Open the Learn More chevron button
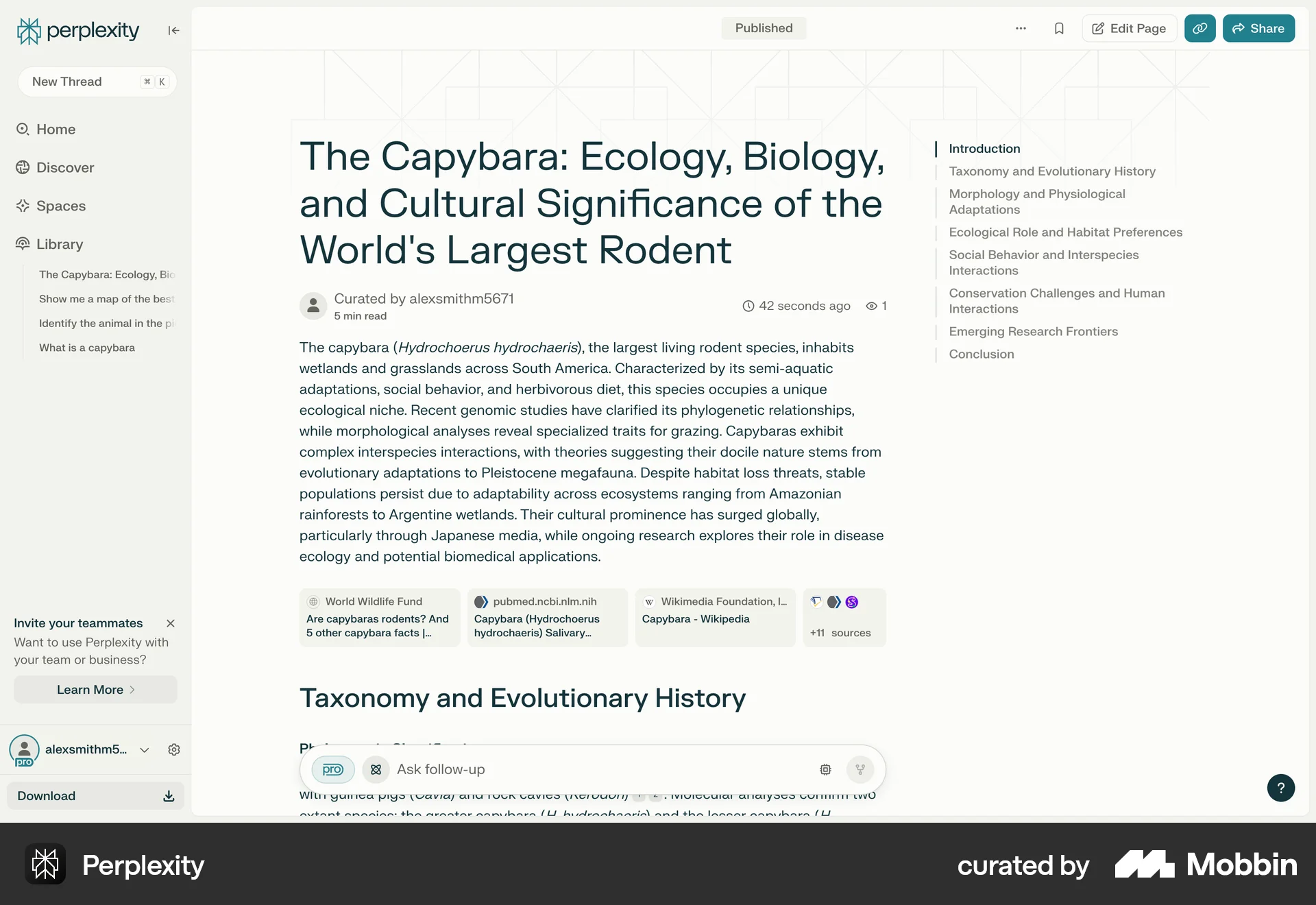Viewport: 1316px width, 905px height. [95, 690]
